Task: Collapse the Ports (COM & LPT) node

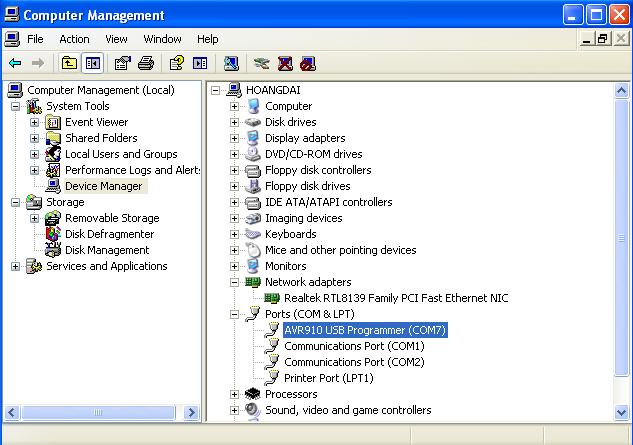Action: [x=235, y=314]
